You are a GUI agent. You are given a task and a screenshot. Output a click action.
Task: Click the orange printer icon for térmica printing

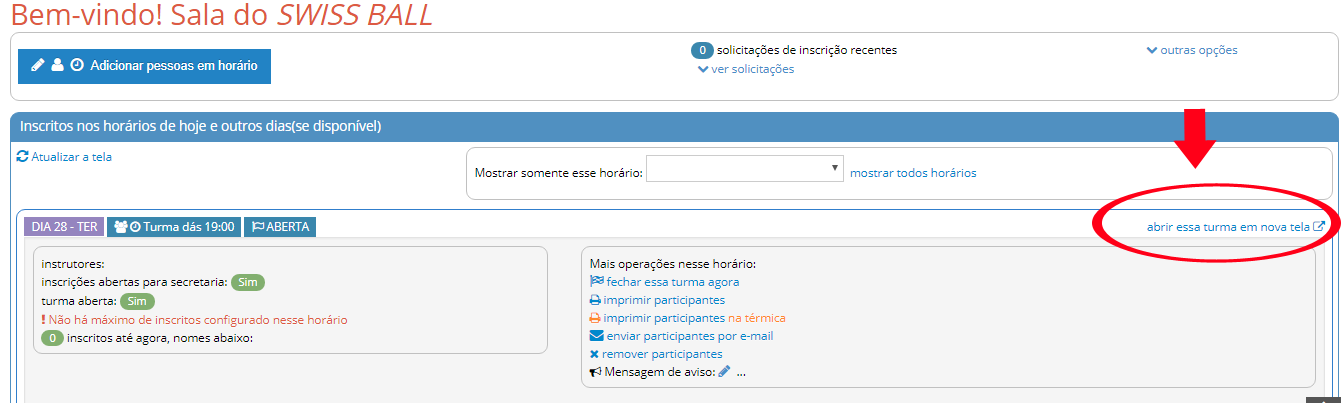(595, 318)
